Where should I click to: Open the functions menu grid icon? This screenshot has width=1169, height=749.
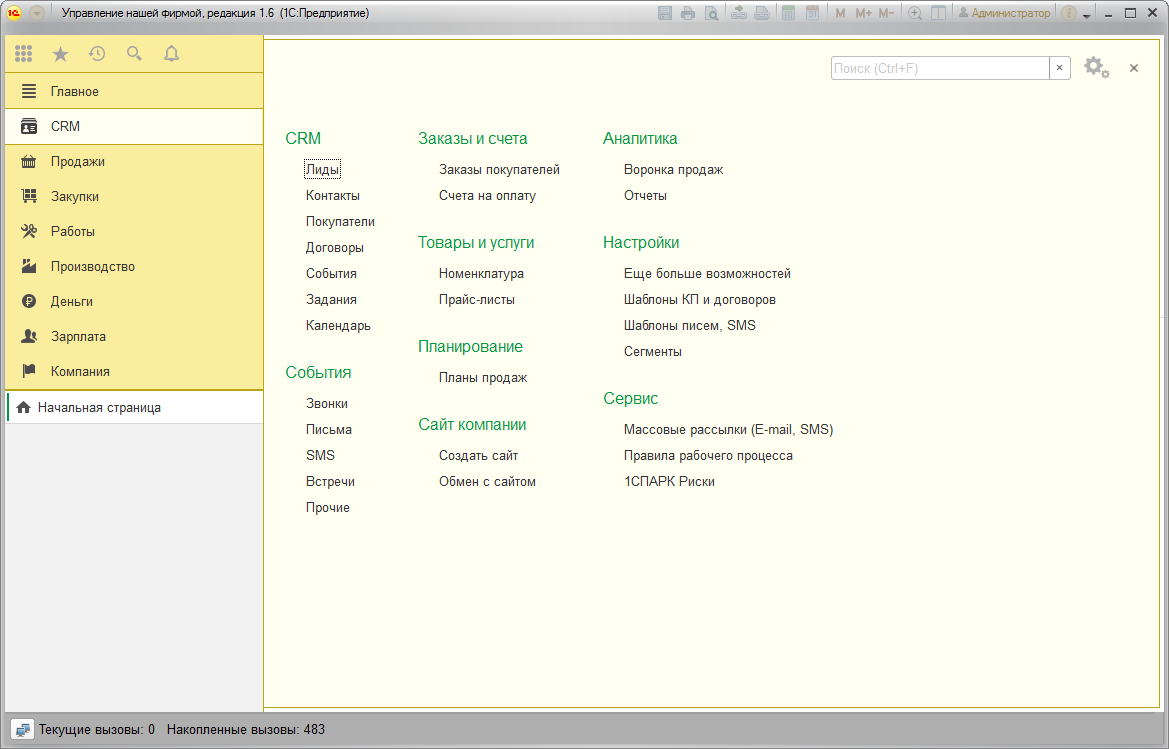pyautogui.click(x=23, y=54)
